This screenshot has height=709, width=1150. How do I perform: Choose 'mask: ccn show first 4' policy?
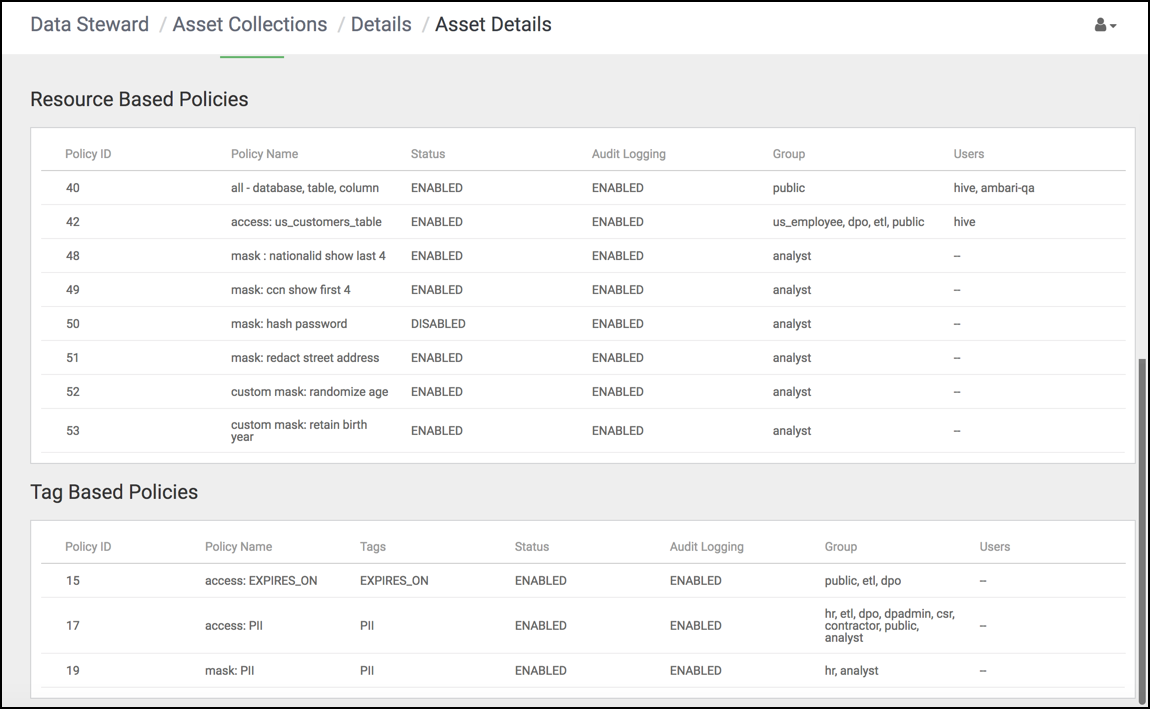[290, 290]
